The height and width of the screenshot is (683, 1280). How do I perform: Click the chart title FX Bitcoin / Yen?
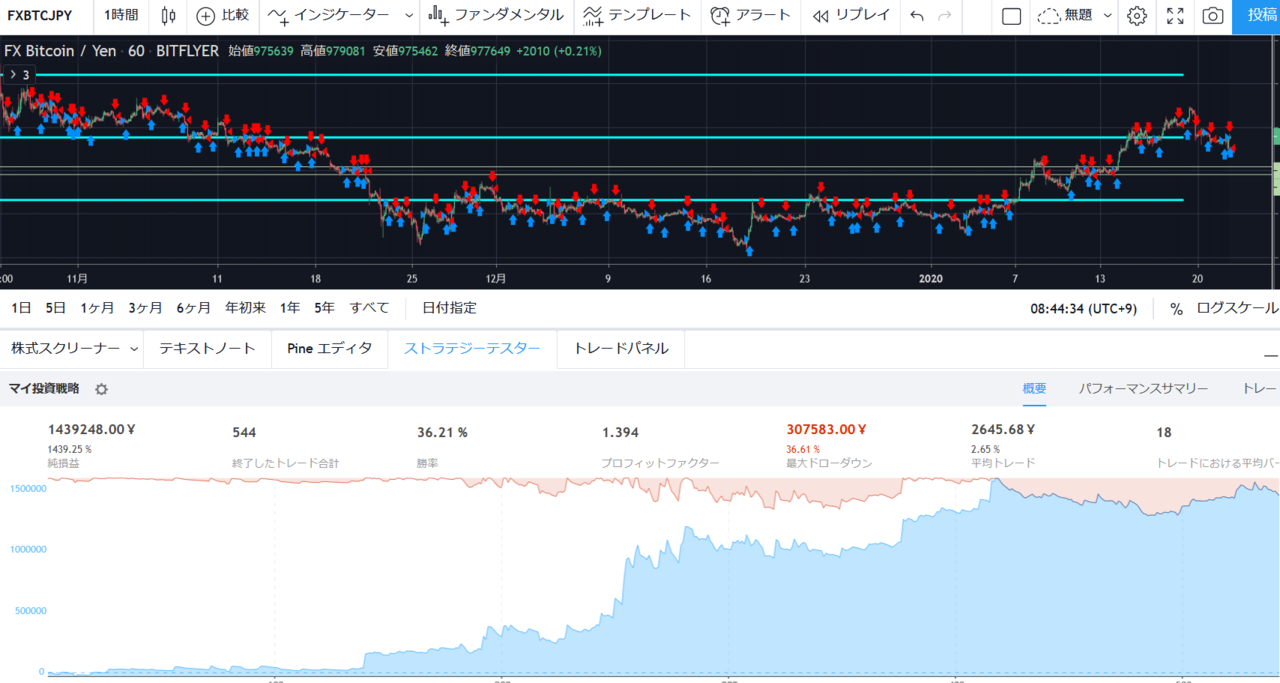click(62, 51)
